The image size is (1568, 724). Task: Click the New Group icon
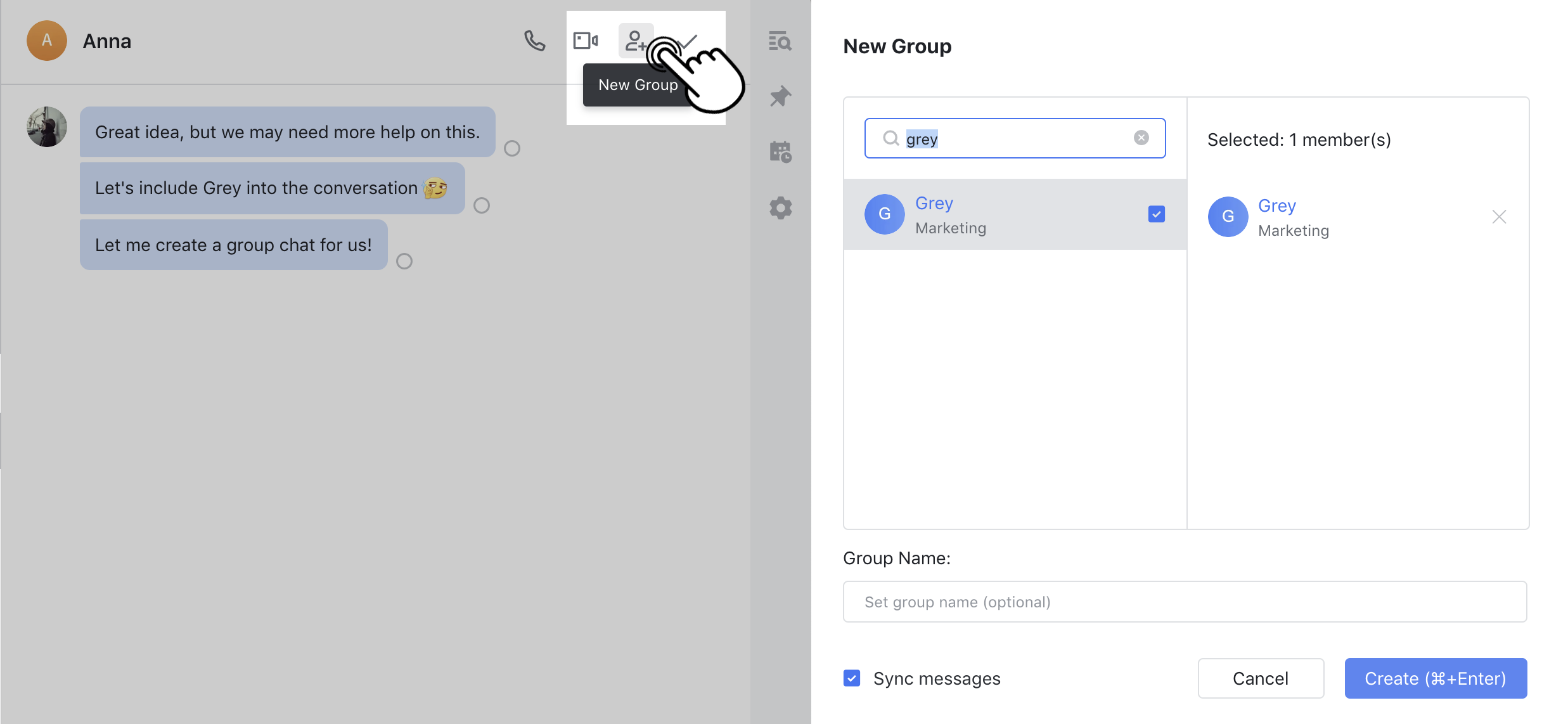pos(636,40)
